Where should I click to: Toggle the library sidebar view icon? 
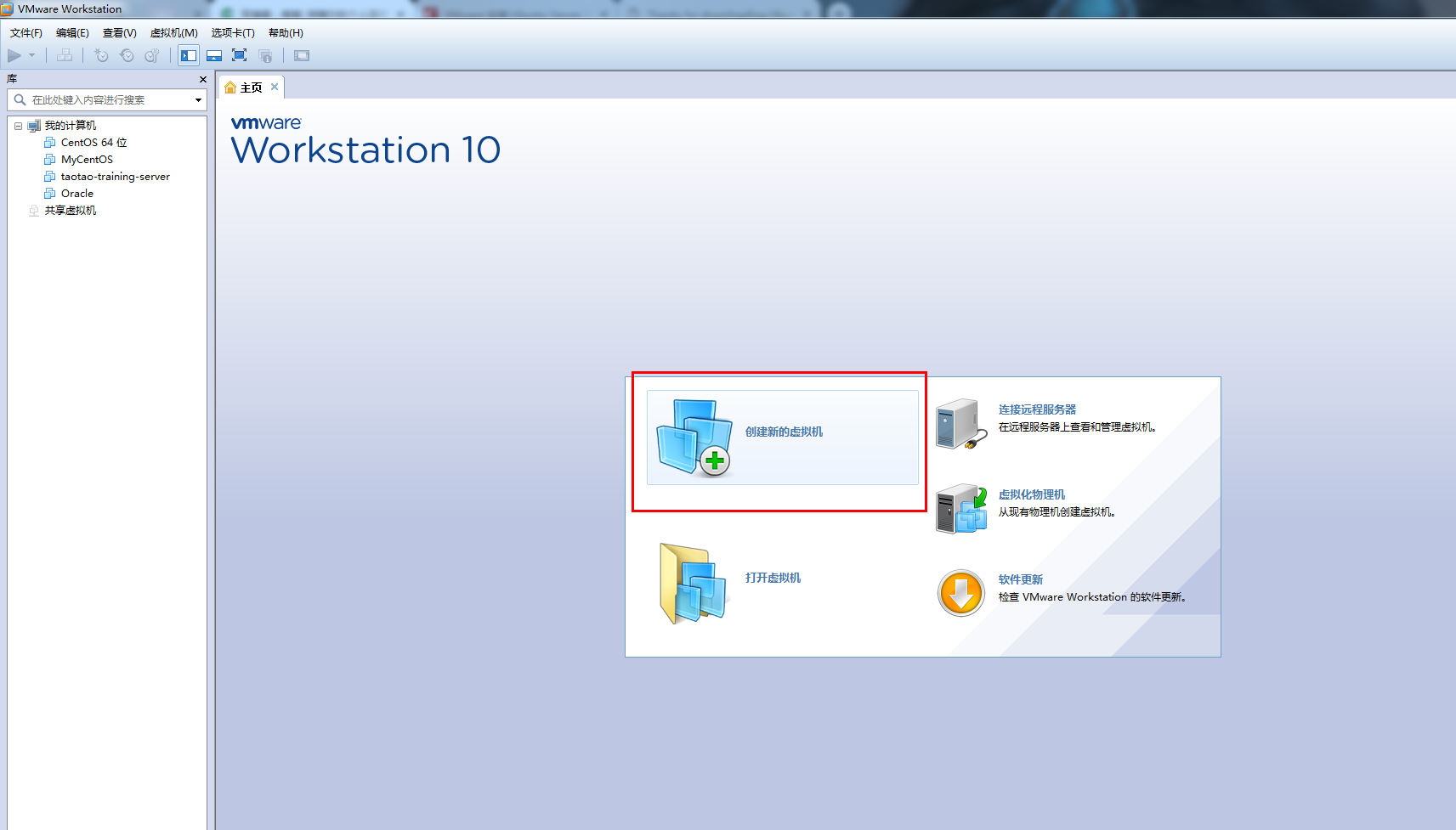click(189, 55)
